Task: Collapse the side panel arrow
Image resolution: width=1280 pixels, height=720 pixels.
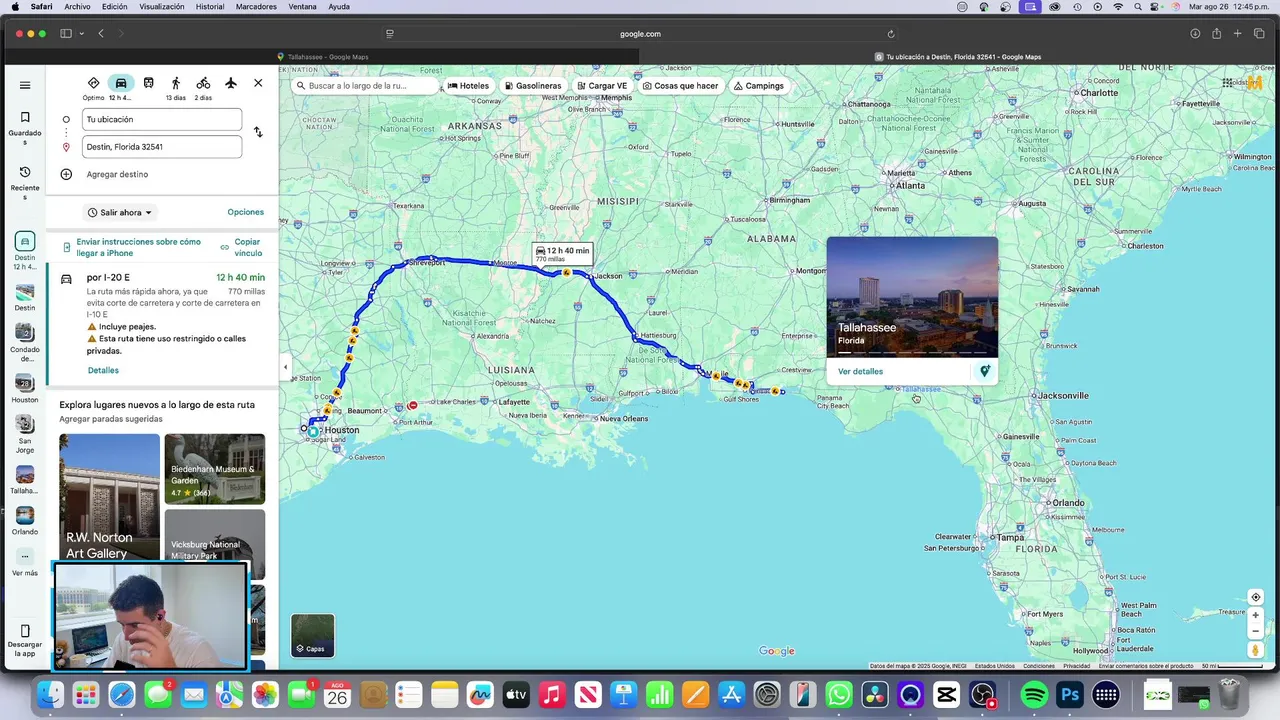Action: pyautogui.click(x=285, y=367)
